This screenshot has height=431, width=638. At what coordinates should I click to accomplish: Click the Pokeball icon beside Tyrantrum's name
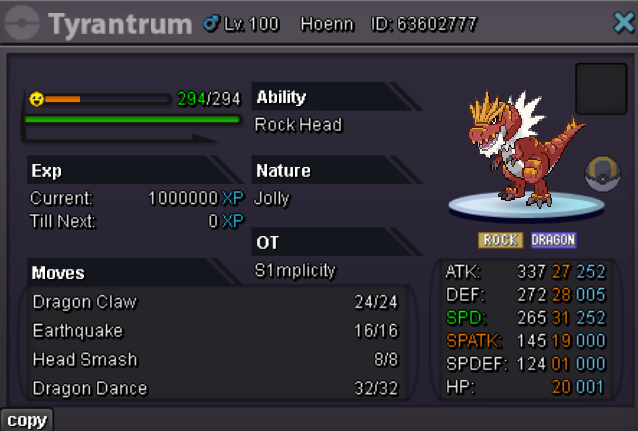(x=22, y=23)
